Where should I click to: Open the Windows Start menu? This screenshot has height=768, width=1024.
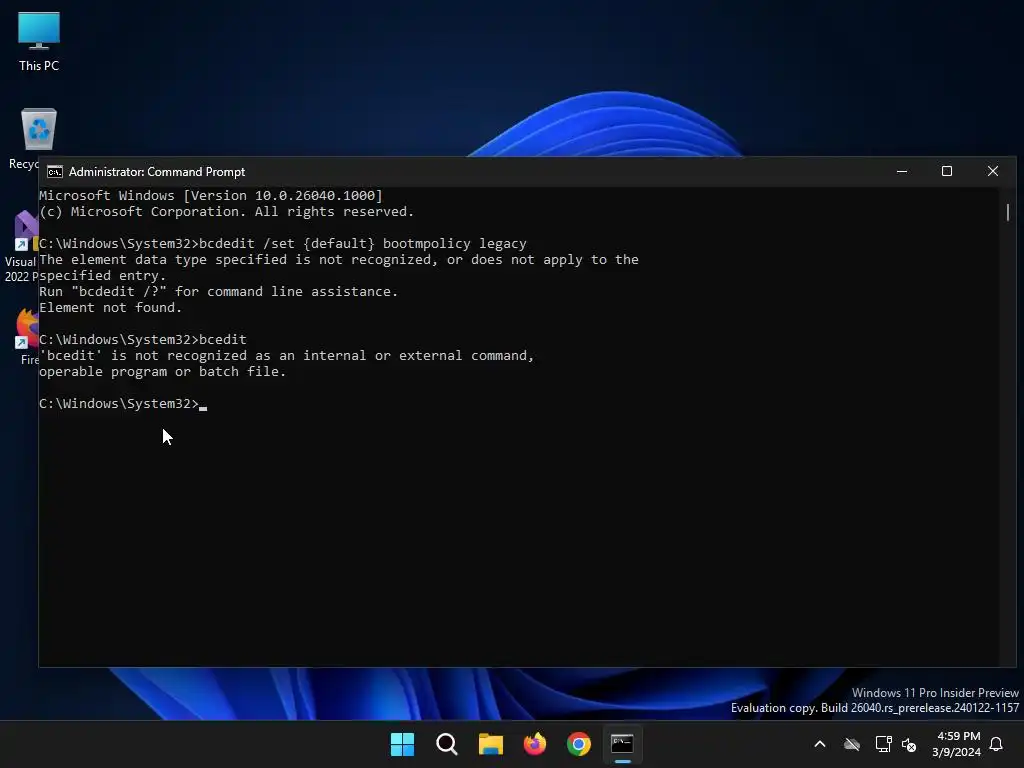click(x=402, y=744)
